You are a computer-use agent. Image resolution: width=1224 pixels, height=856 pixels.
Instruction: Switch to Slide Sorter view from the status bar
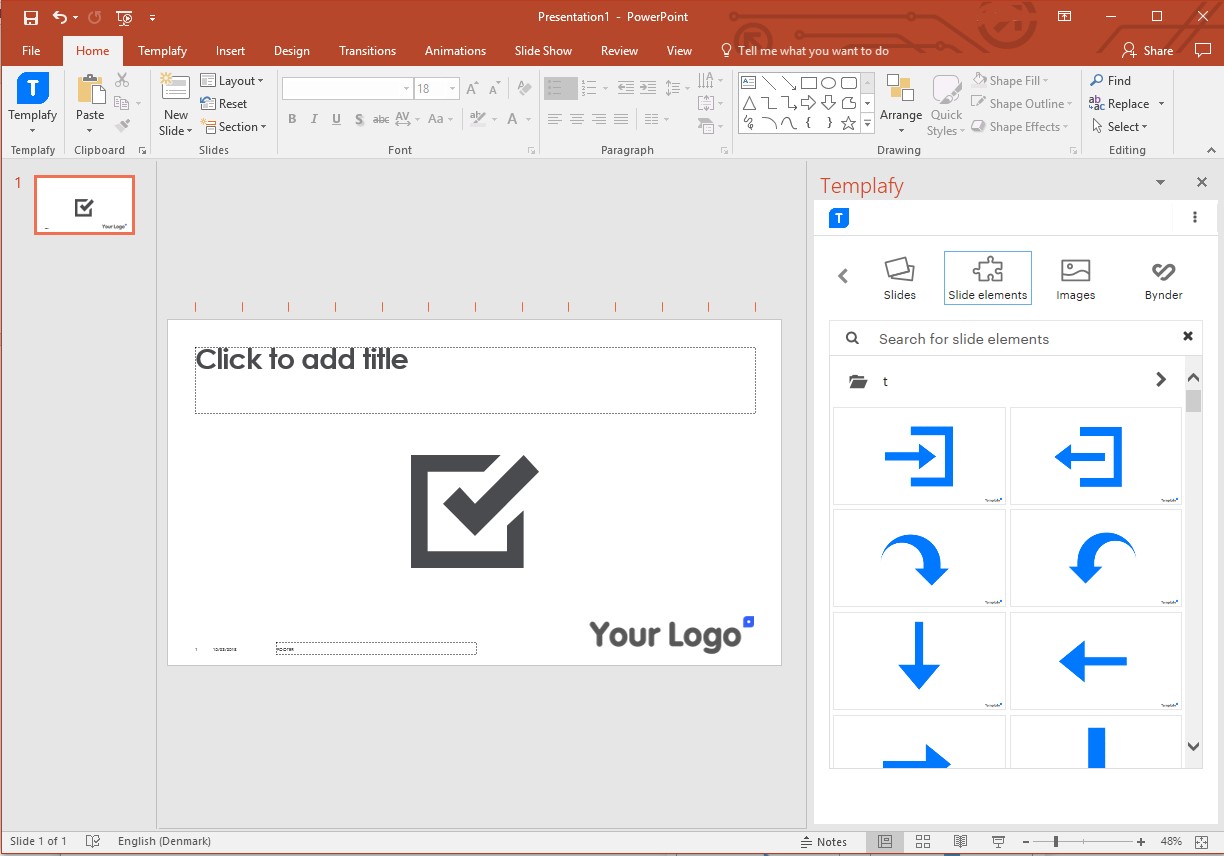pos(923,841)
